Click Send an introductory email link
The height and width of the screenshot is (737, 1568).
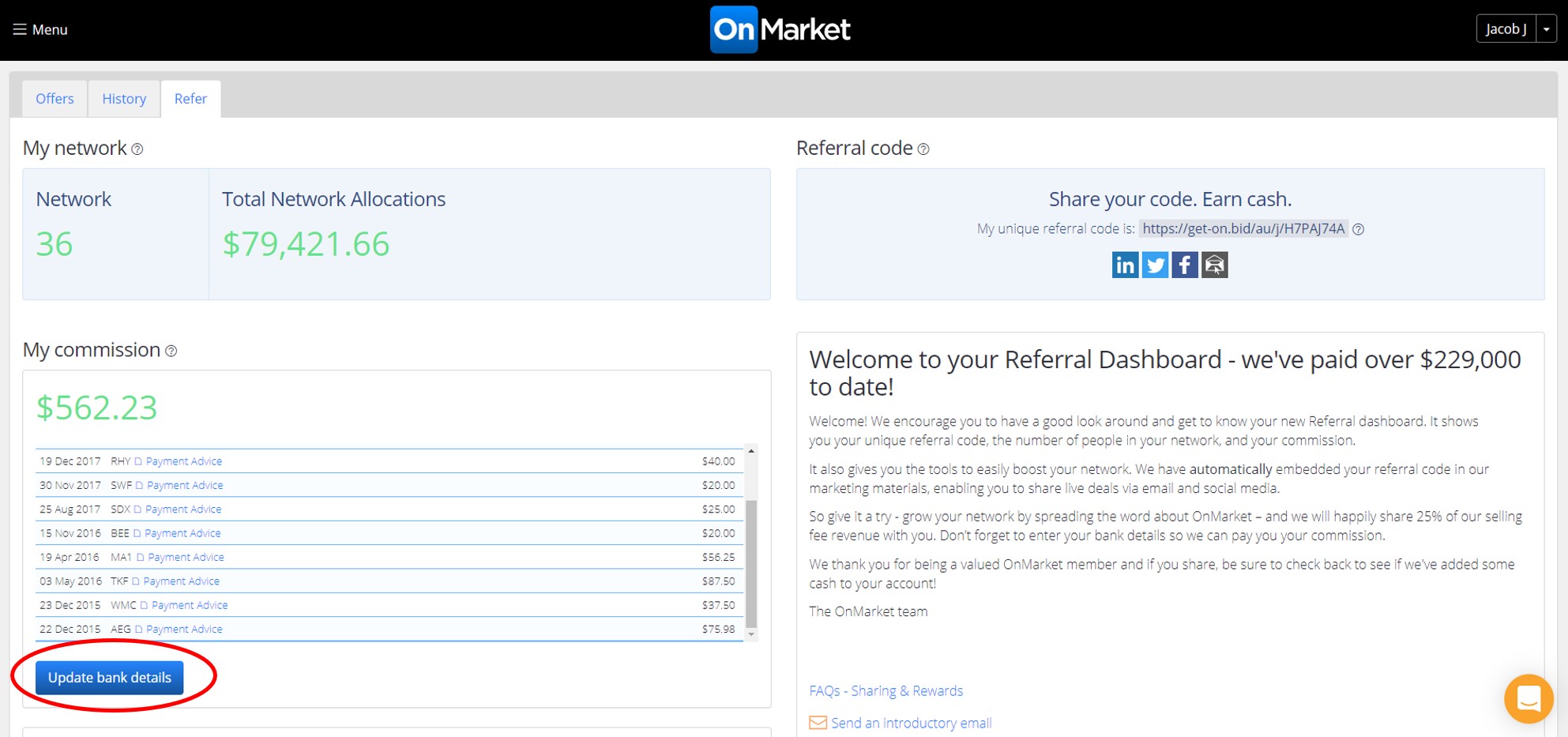point(911,723)
